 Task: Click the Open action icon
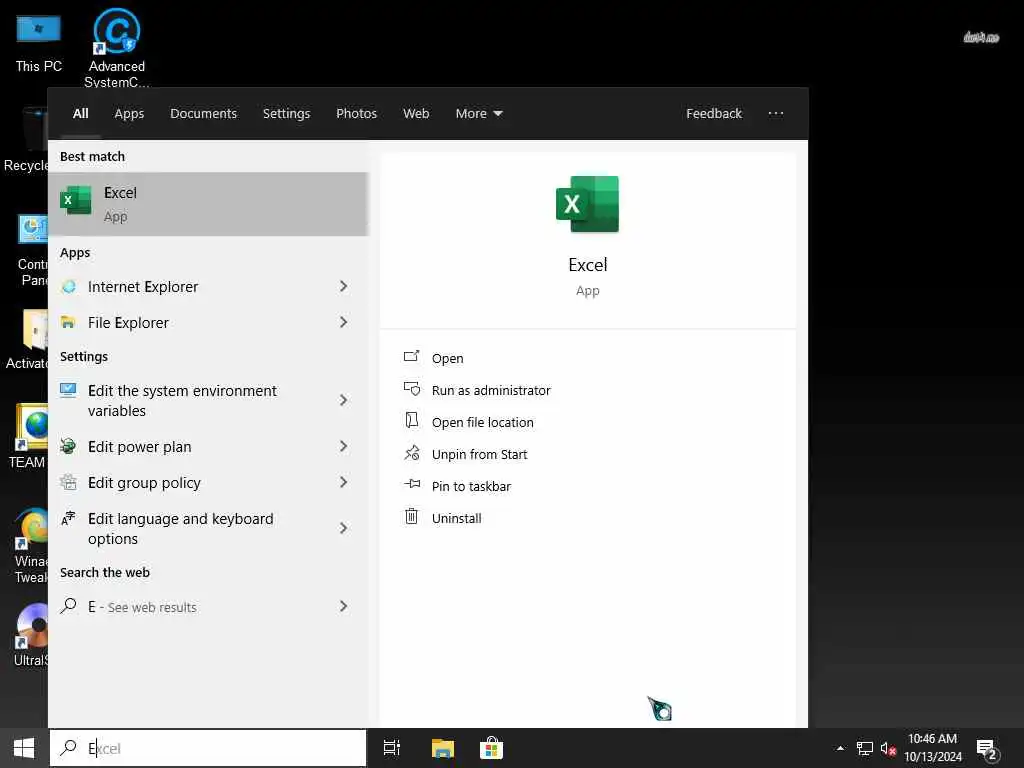click(x=411, y=357)
